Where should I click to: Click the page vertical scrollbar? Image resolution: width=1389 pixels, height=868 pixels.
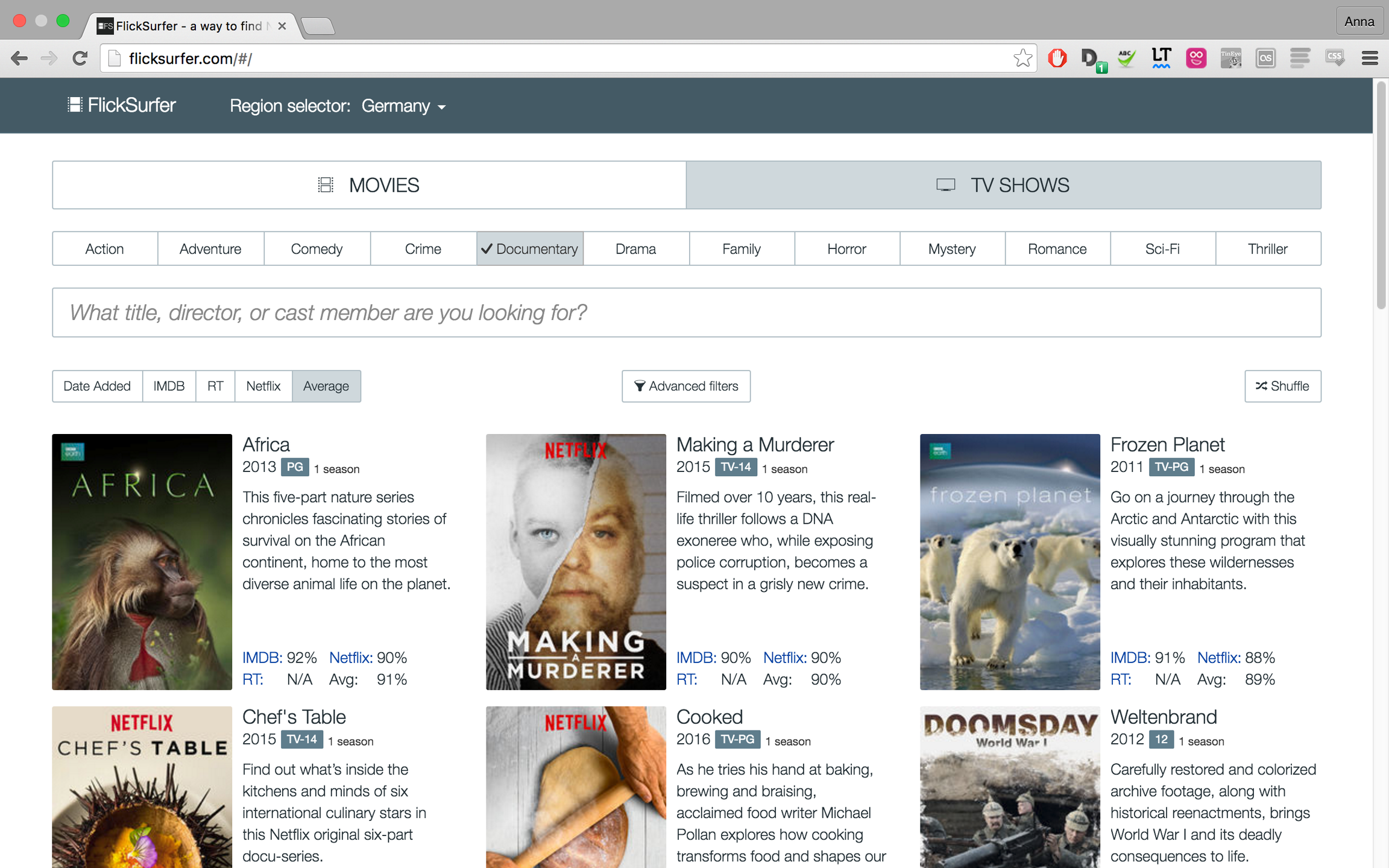point(1381,196)
